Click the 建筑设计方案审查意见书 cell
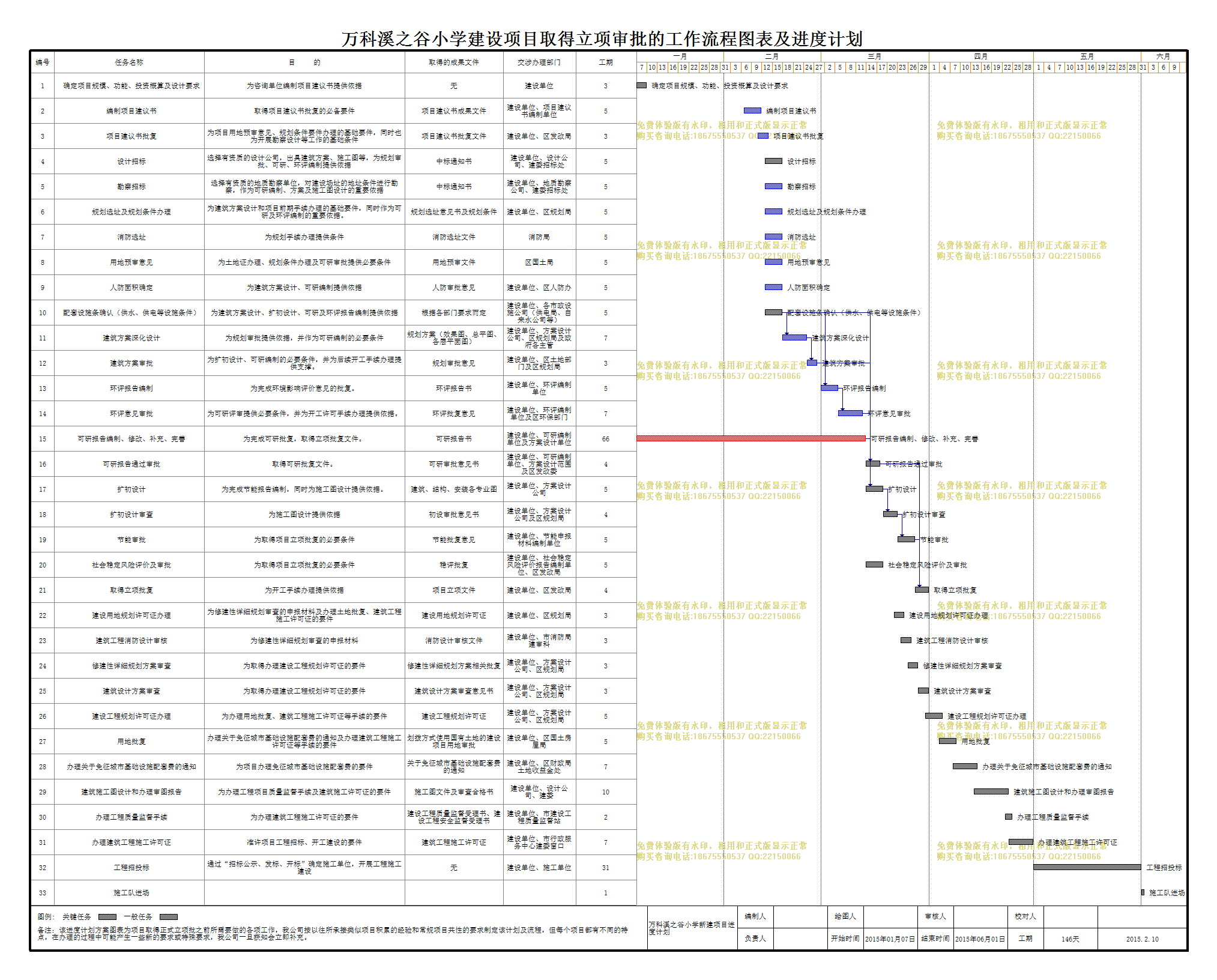Image resolution: width=1217 pixels, height=980 pixels. coord(454,691)
